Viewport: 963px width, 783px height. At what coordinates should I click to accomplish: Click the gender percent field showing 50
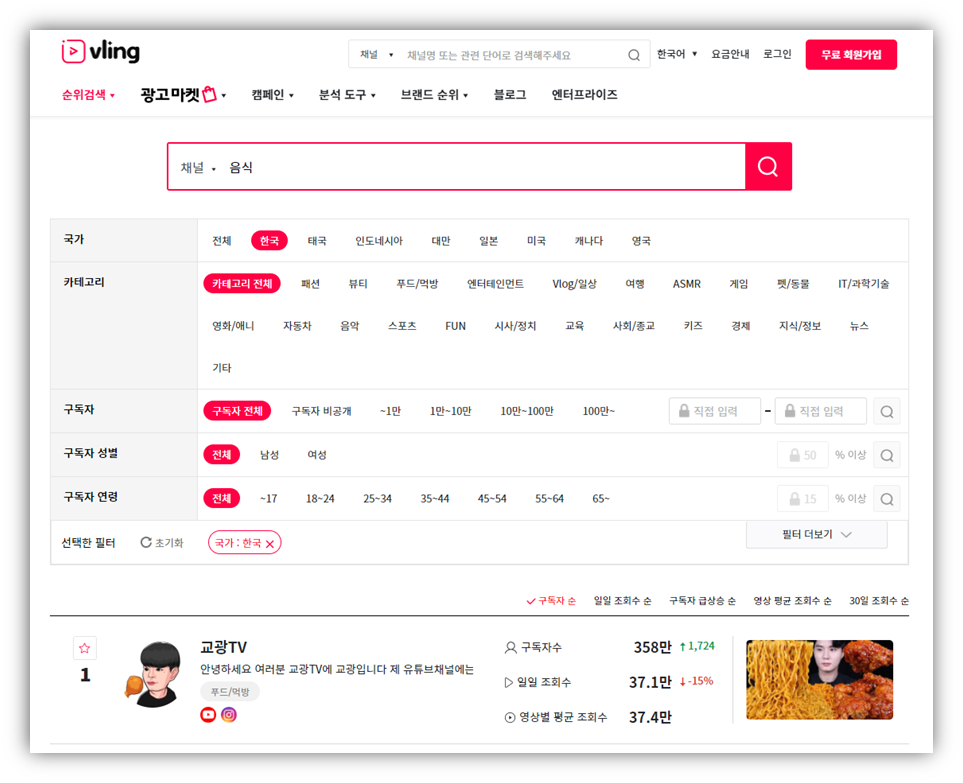[x=803, y=455]
